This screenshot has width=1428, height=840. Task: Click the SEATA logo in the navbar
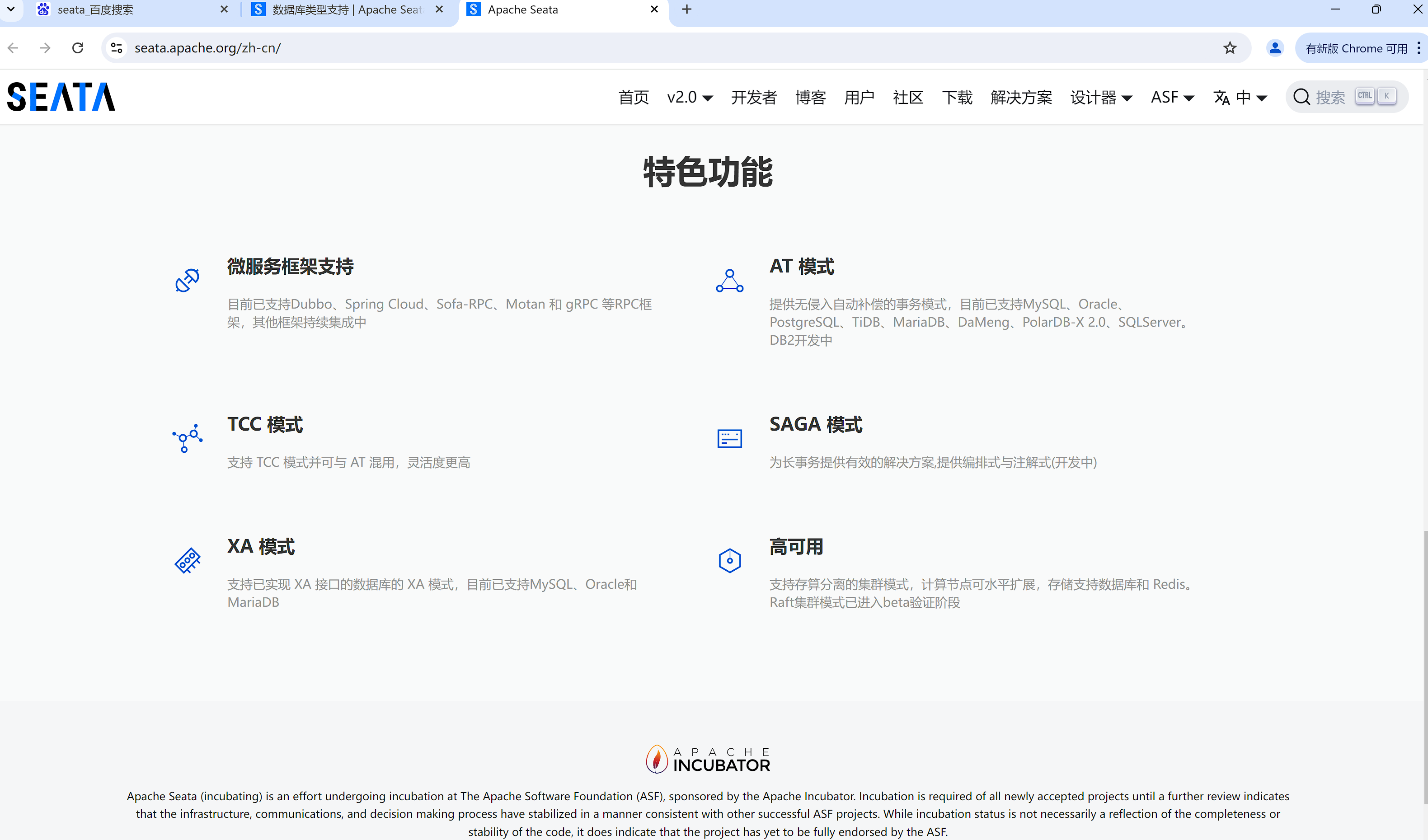[x=61, y=96]
